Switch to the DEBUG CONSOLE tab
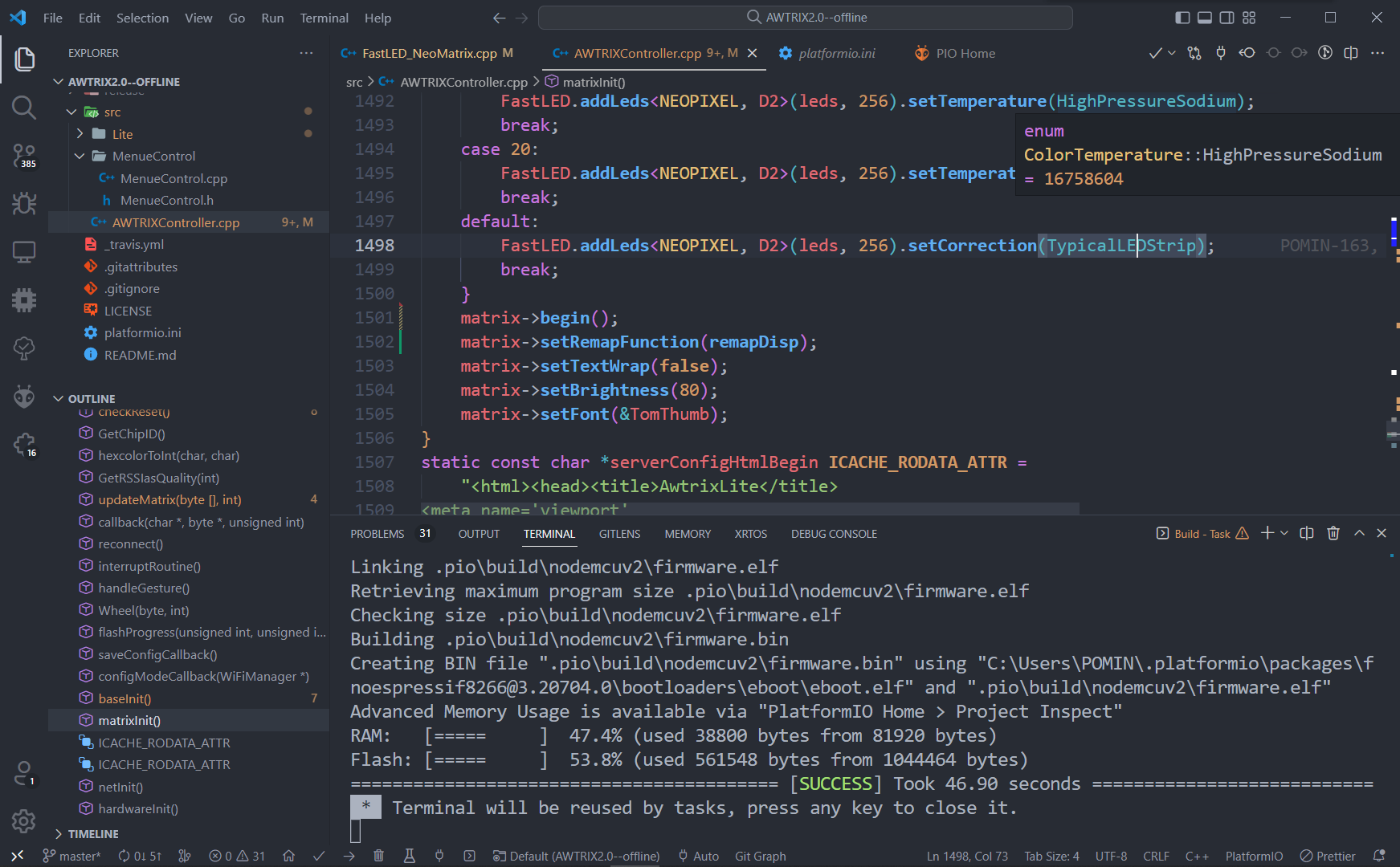1400x867 pixels. (x=834, y=534)
